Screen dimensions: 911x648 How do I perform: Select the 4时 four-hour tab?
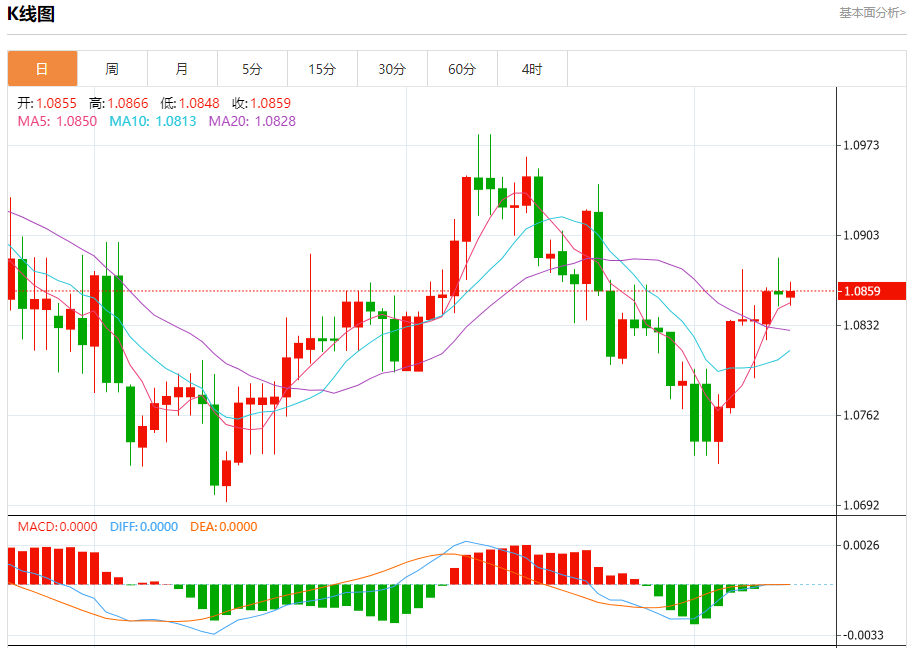click(532, 69)
